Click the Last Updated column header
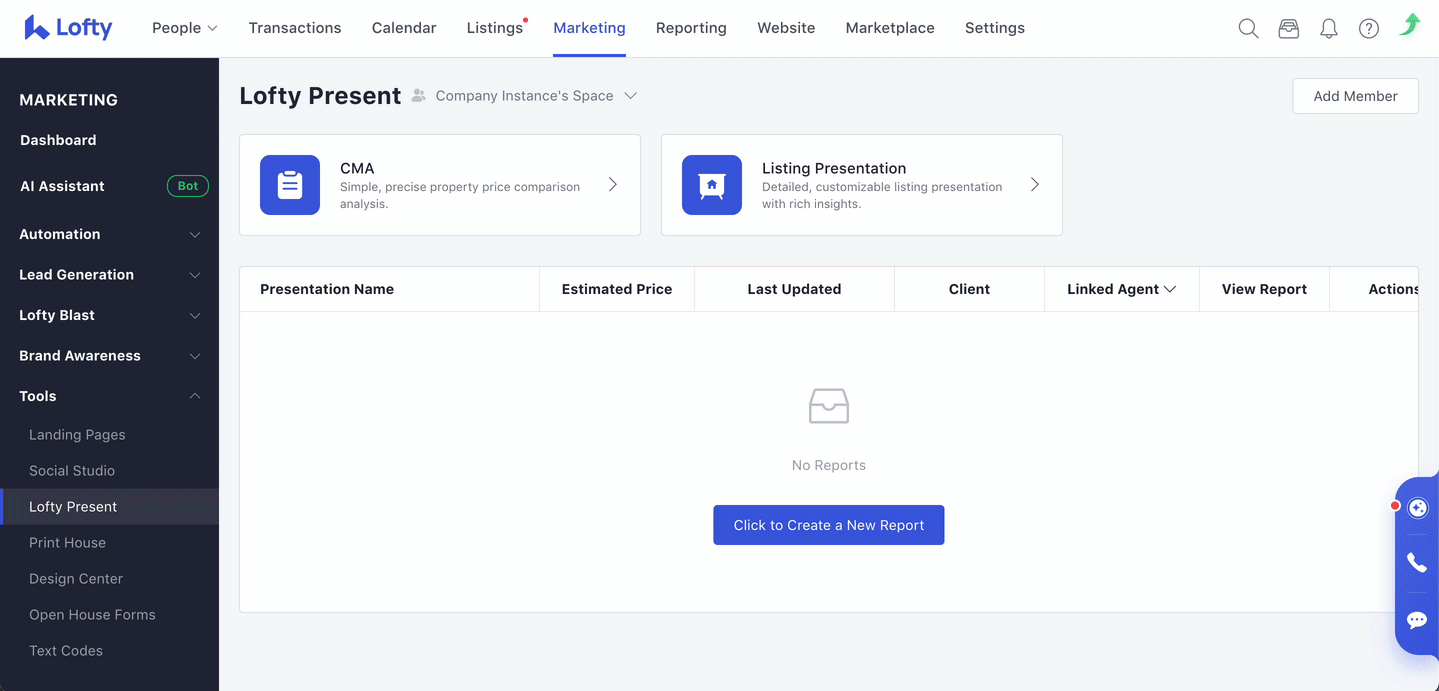 [794, 289]
